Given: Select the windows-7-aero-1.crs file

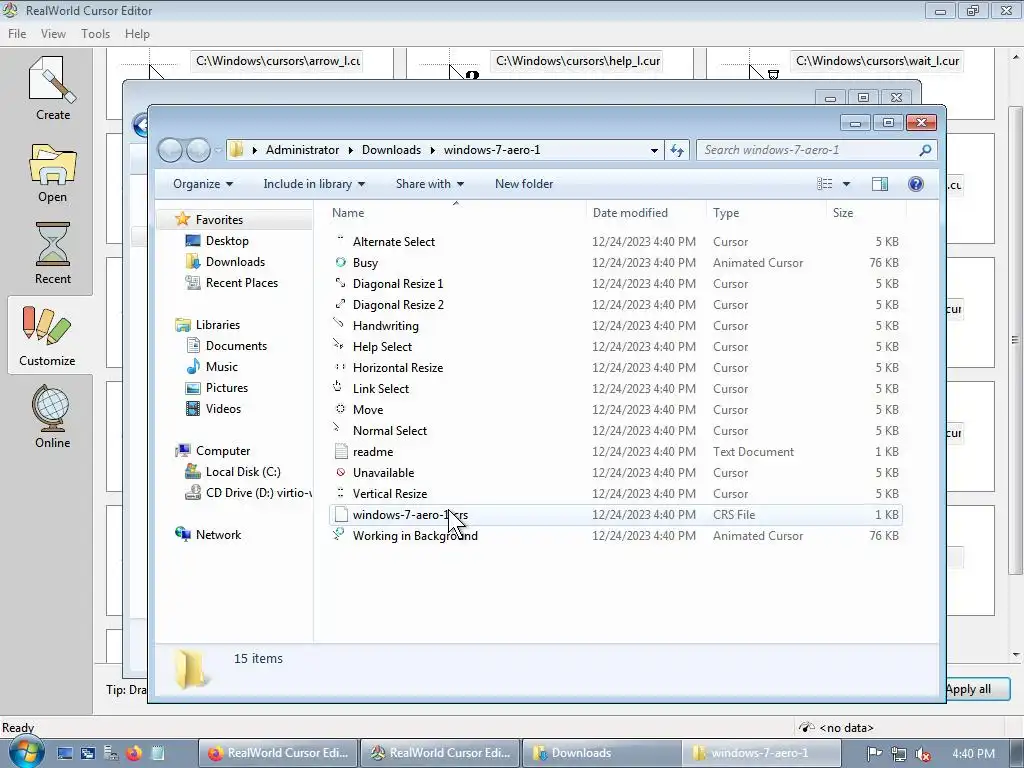Looking at the screenshot, I should [616, 515].
